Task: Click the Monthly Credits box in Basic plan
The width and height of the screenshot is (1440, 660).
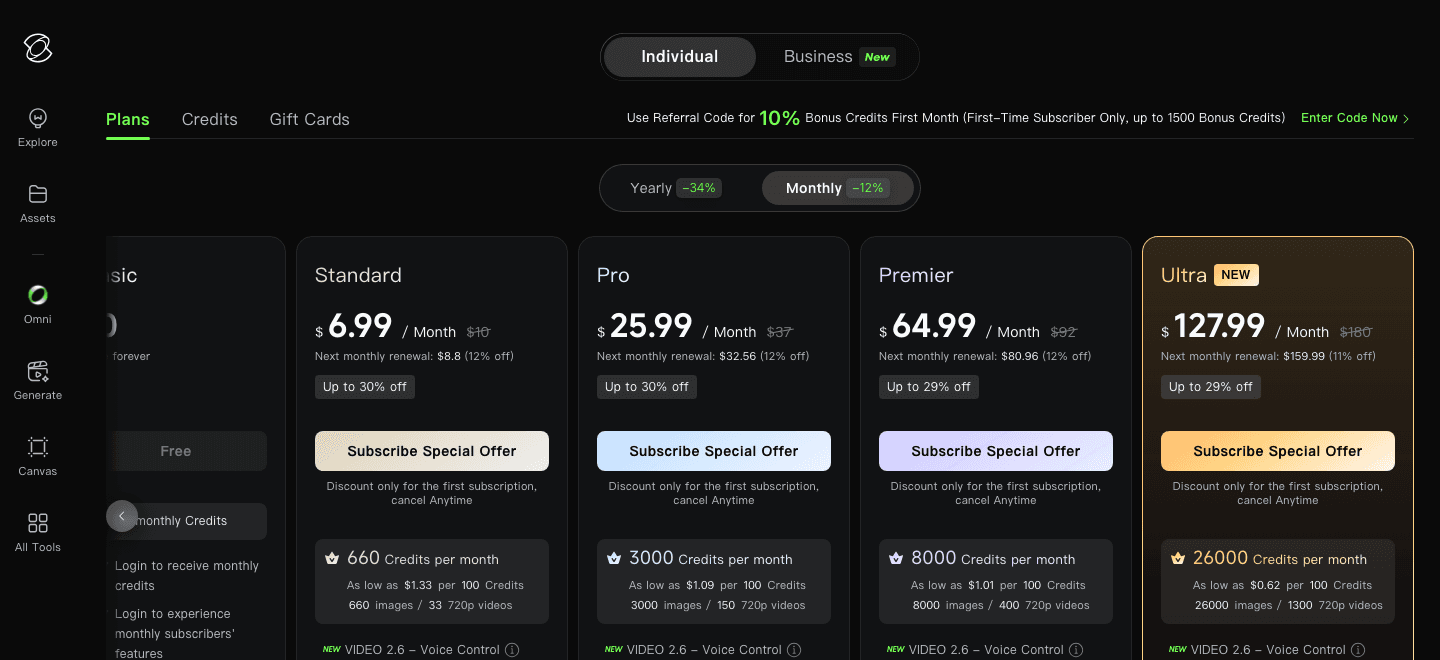Action: point(186,521)
